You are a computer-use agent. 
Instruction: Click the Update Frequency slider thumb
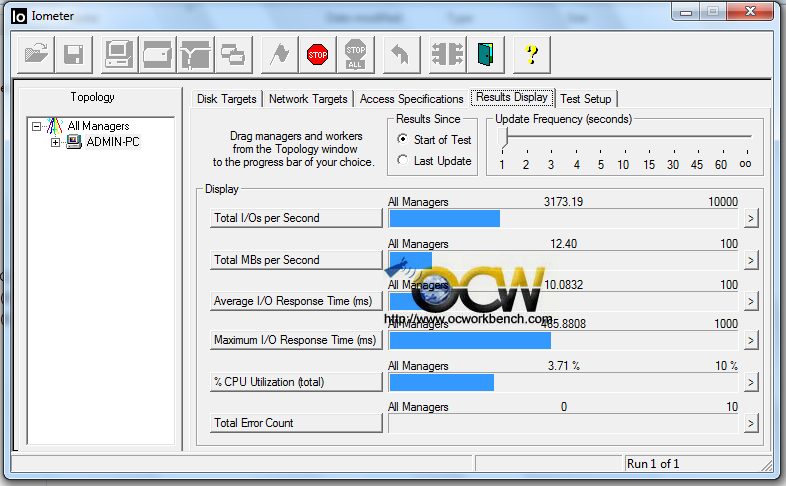pos(504,138)
